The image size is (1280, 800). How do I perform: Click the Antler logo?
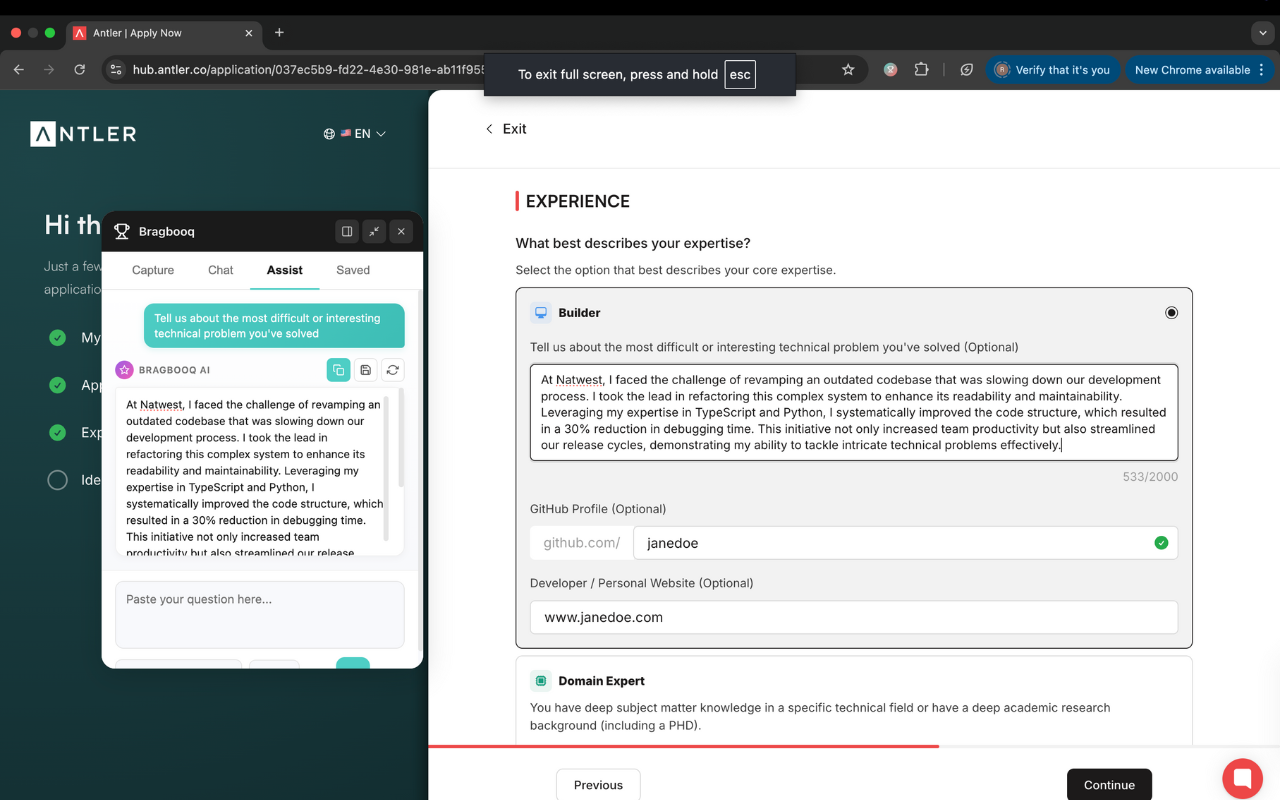[83, 134]
